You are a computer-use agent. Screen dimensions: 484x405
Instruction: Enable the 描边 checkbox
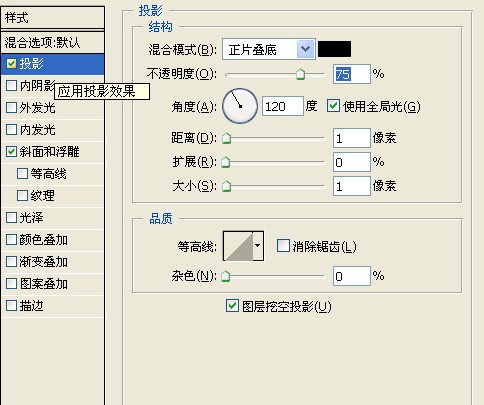point(11,306)
